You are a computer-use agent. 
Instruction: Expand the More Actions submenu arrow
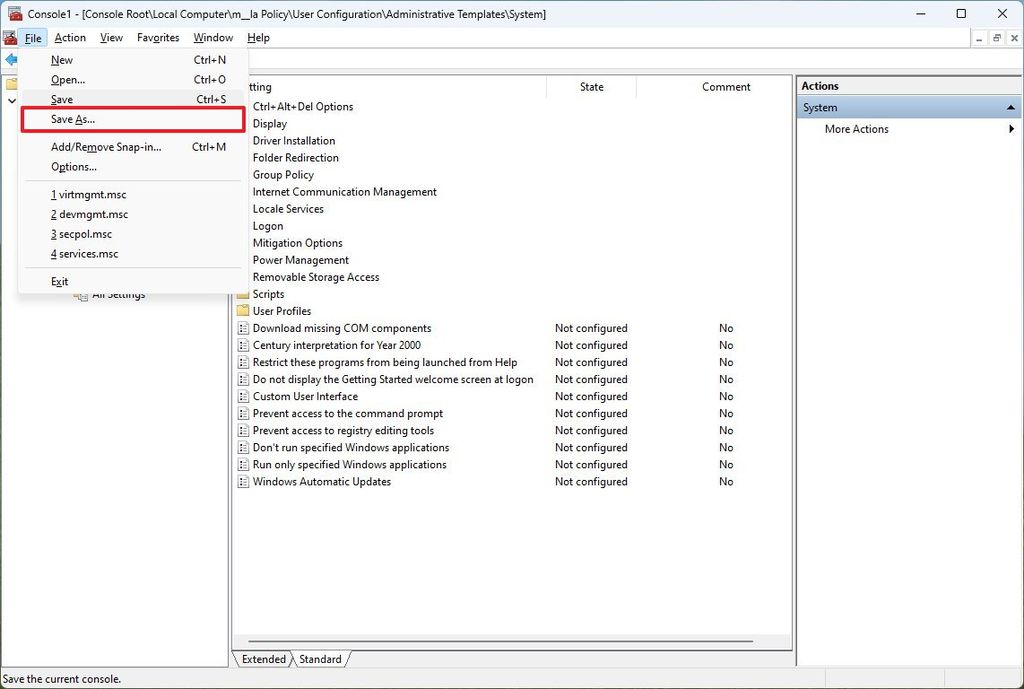[1010, 128]
